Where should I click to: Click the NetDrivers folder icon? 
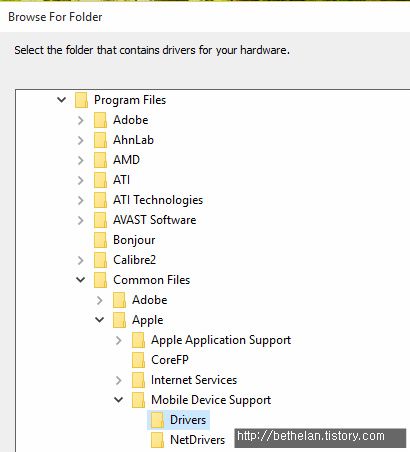157,440
